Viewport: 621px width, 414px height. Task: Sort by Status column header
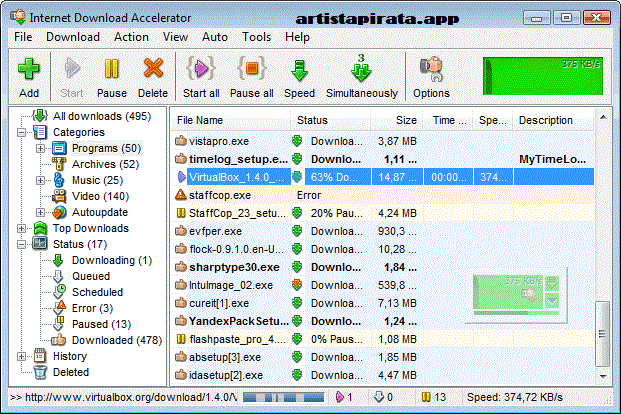click(x=331, y=120)
